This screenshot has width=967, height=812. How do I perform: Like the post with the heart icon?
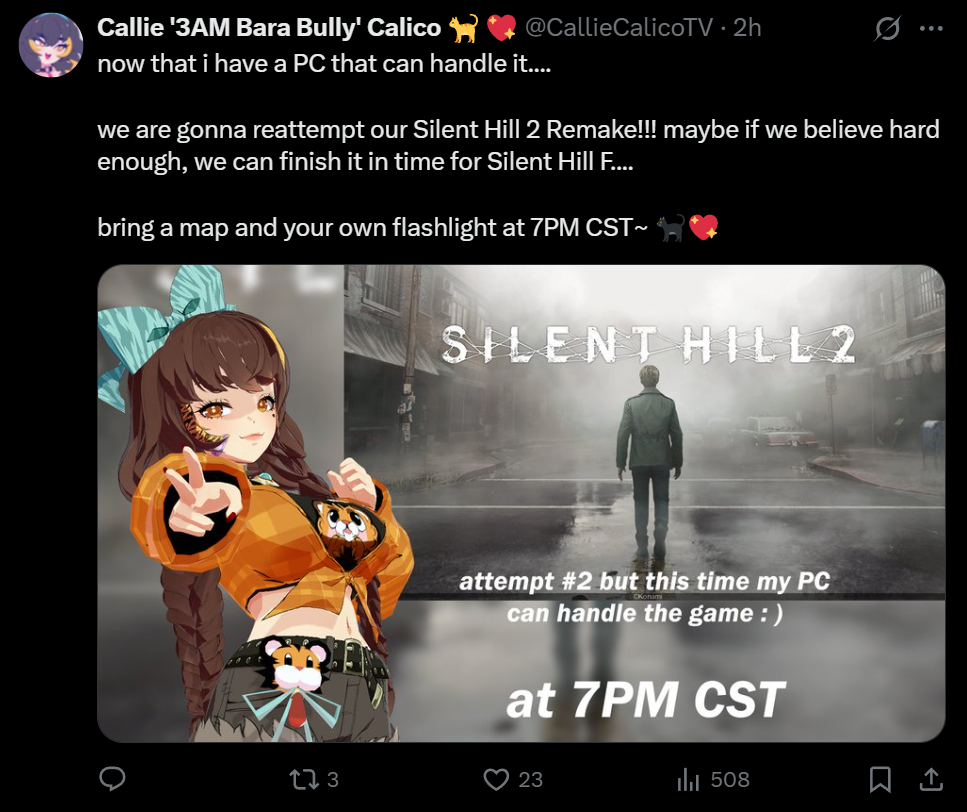click(496, 779)
